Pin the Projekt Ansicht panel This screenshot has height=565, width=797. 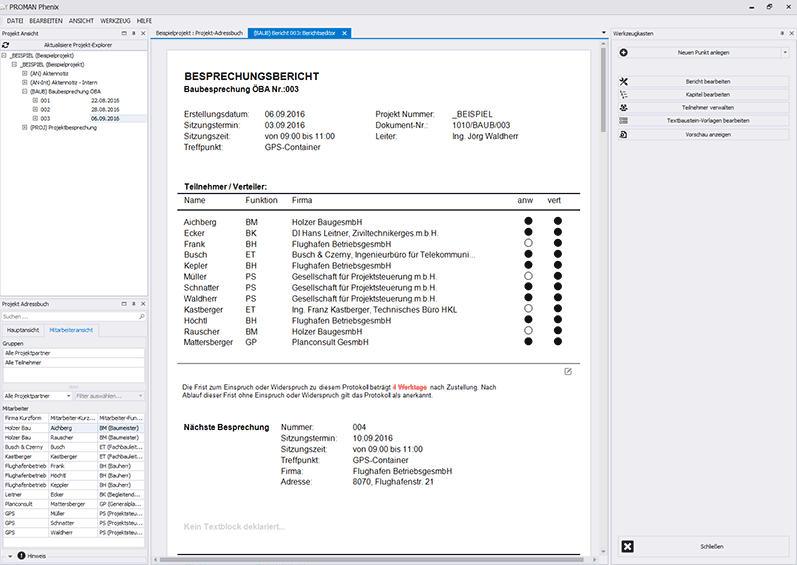pos(134,34)
